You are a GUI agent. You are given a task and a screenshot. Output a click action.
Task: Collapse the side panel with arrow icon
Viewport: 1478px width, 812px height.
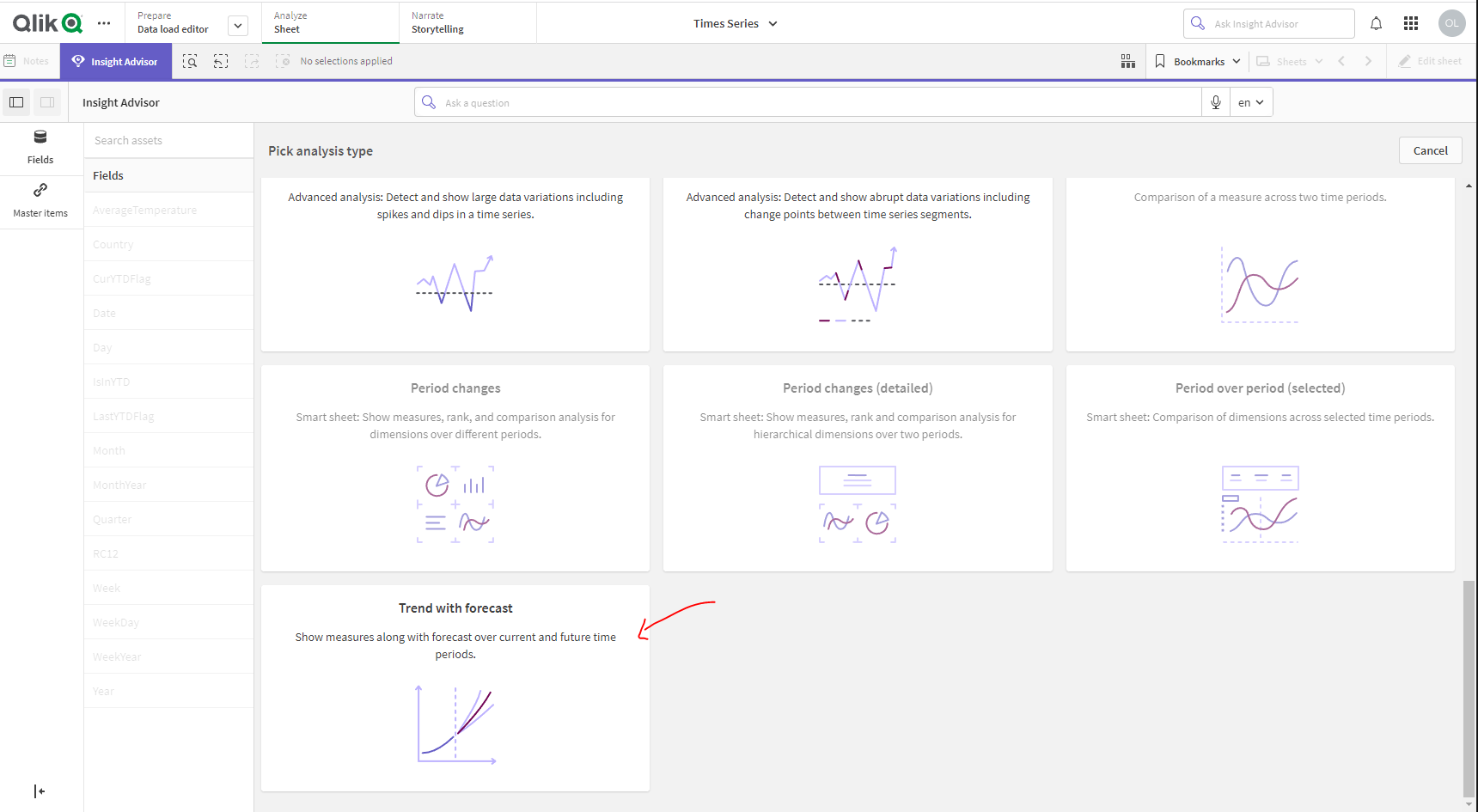(39, 791)
